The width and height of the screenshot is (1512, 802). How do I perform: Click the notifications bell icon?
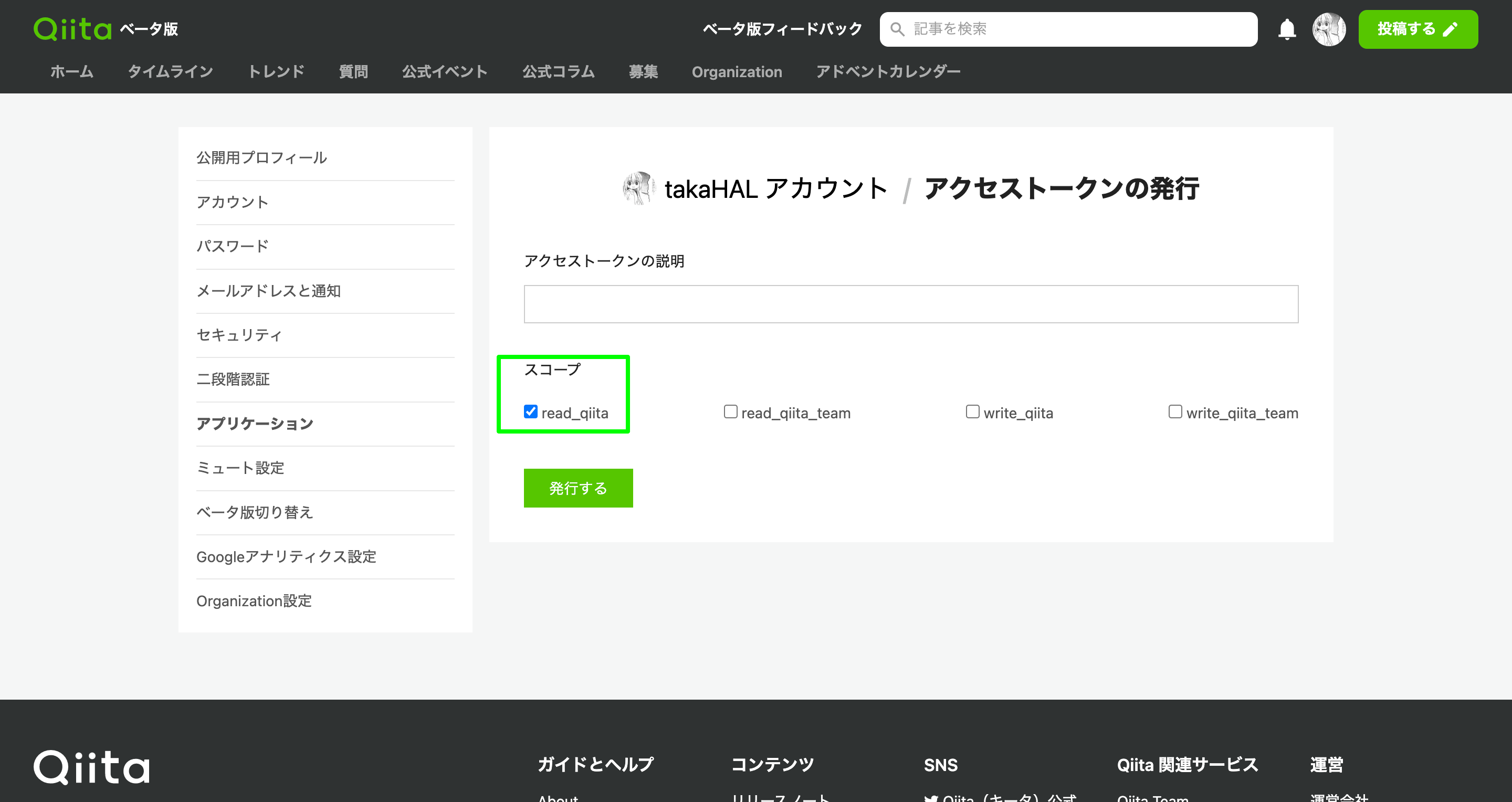pos(1286,29)
